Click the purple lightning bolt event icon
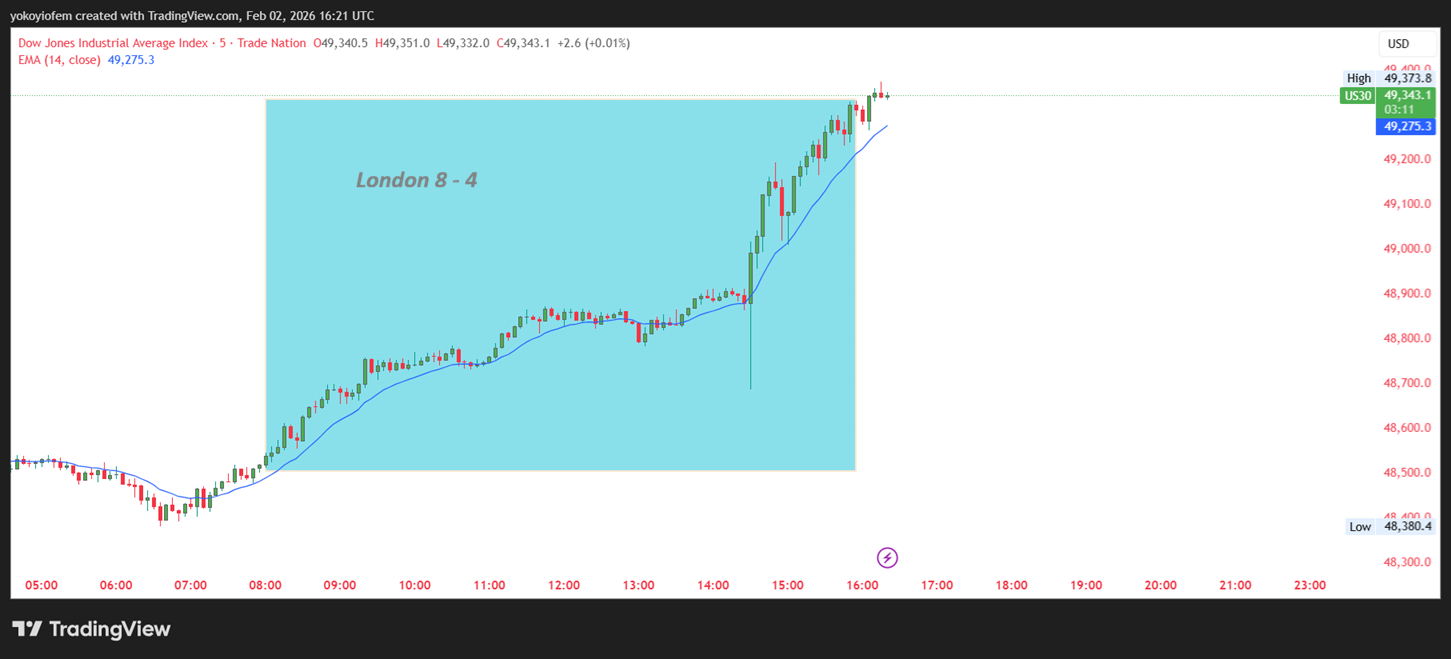Image resolution: width=1451 pixels, height=659 pixels. click(x=886, y=558)
